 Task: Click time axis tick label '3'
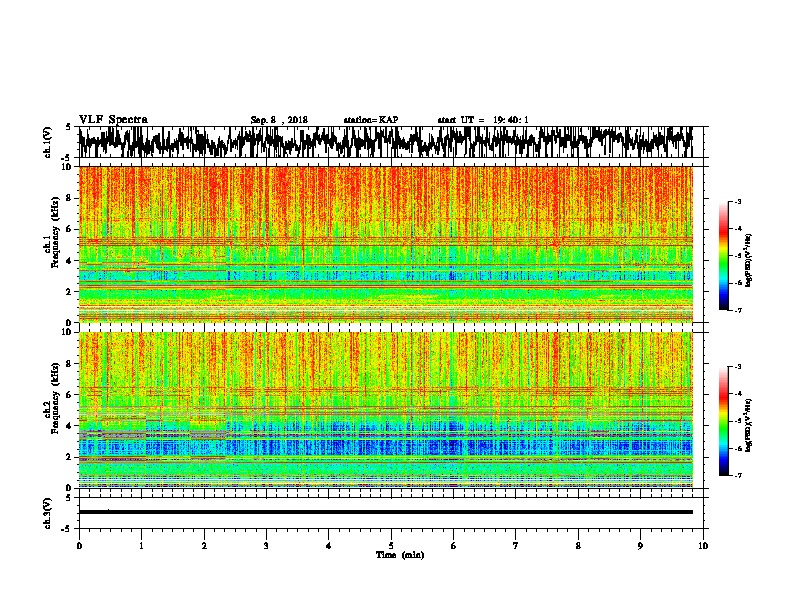[266, 546]
